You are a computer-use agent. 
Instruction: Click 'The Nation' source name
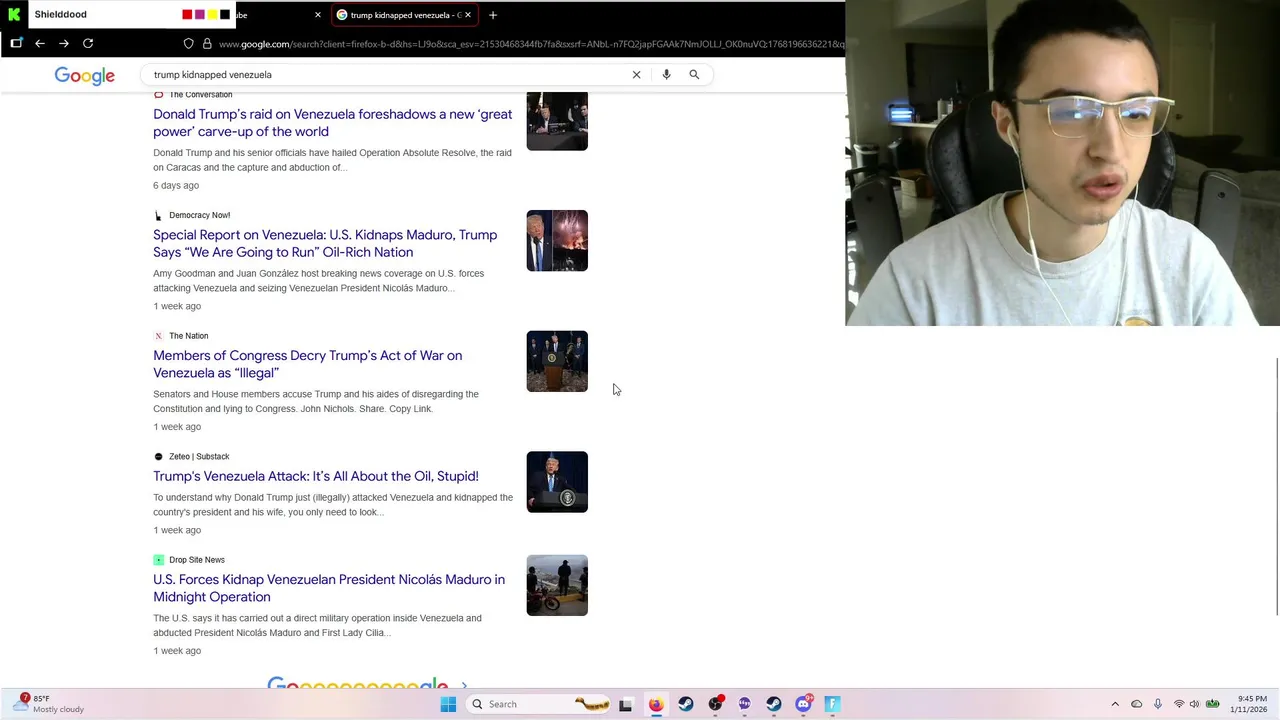pos(188,336)
